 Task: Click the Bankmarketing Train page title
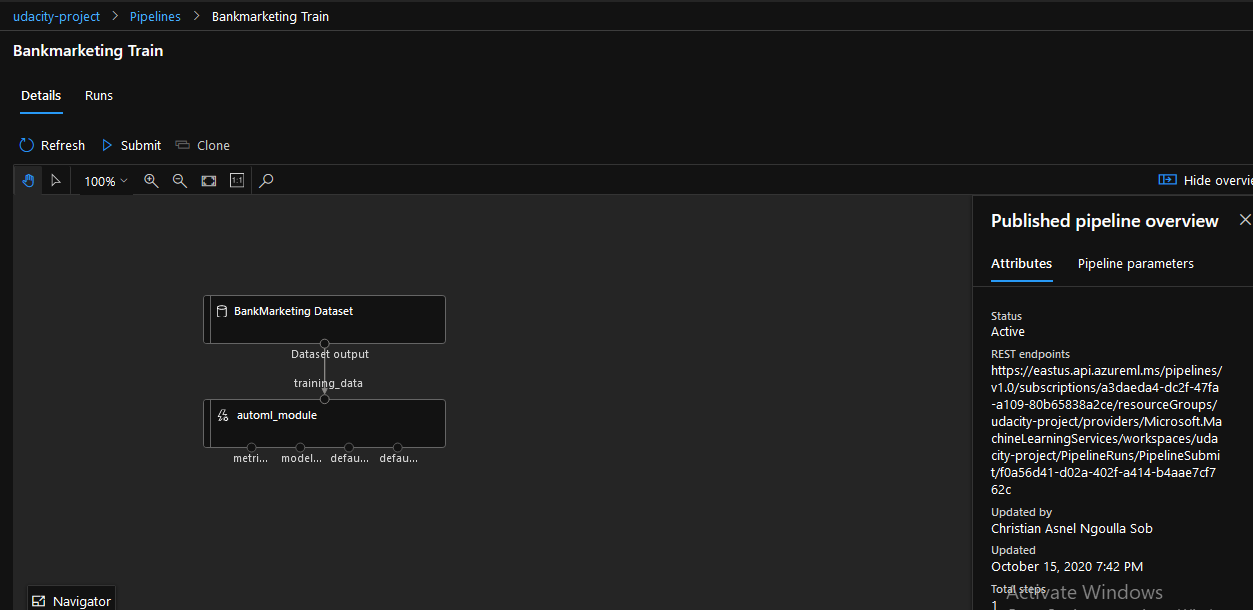pyautogui.click(x=88, y=51)
